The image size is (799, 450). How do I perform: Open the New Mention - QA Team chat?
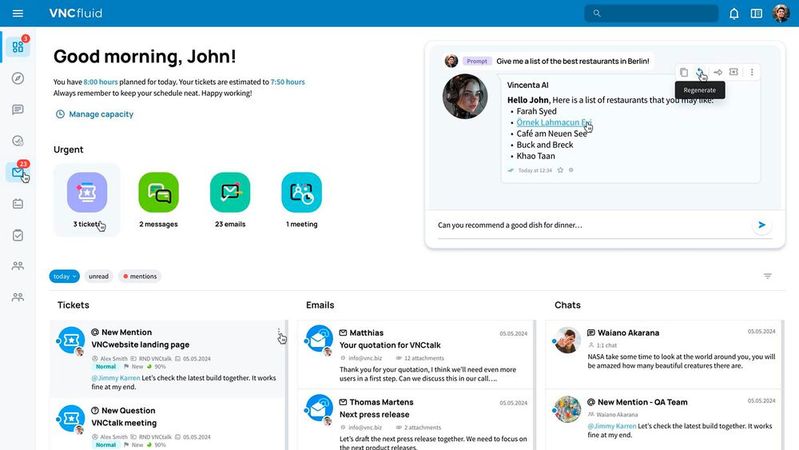click(664, 420)
